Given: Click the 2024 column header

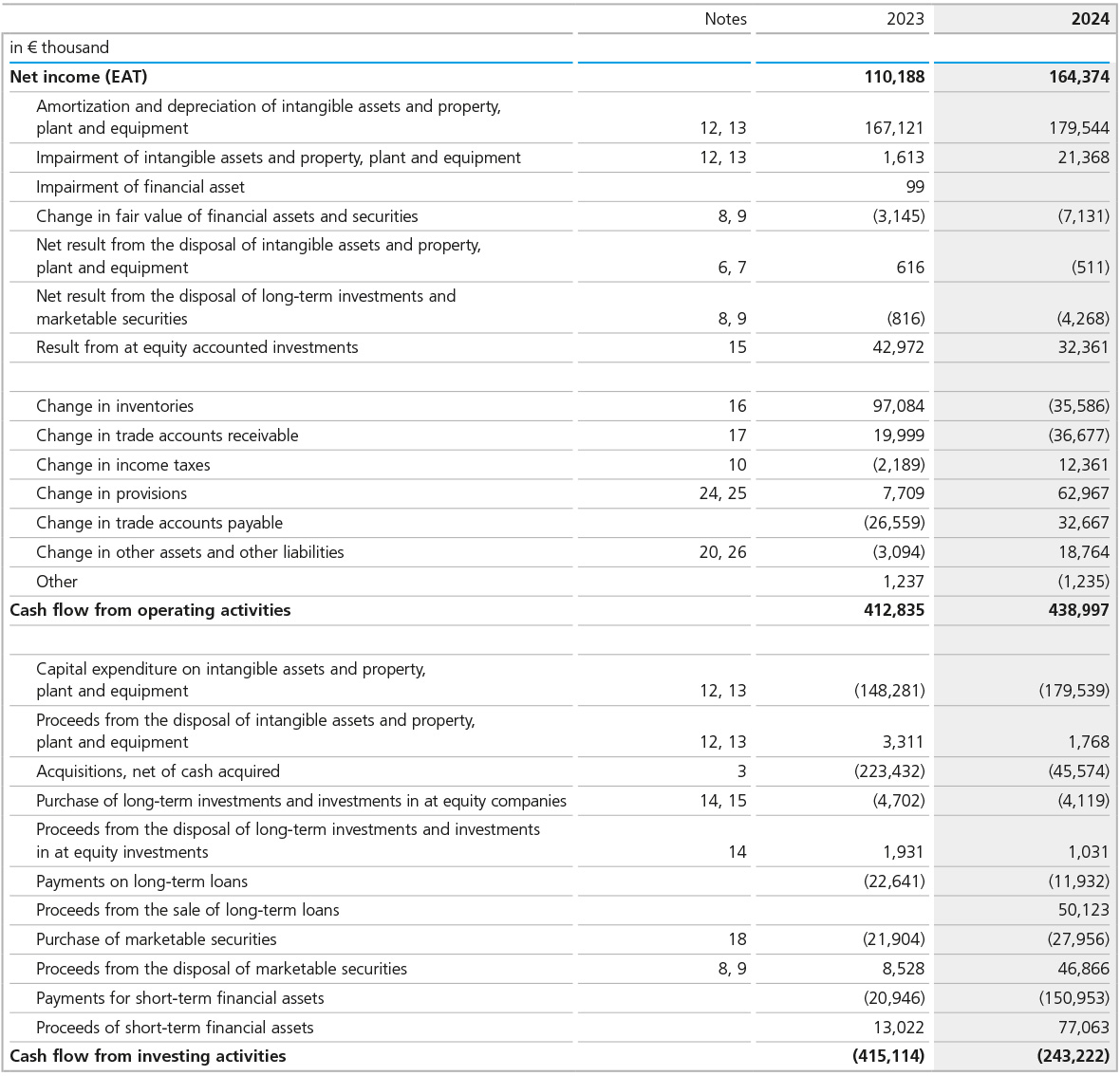Looking at the screenshot, I should click(1090, 19).
